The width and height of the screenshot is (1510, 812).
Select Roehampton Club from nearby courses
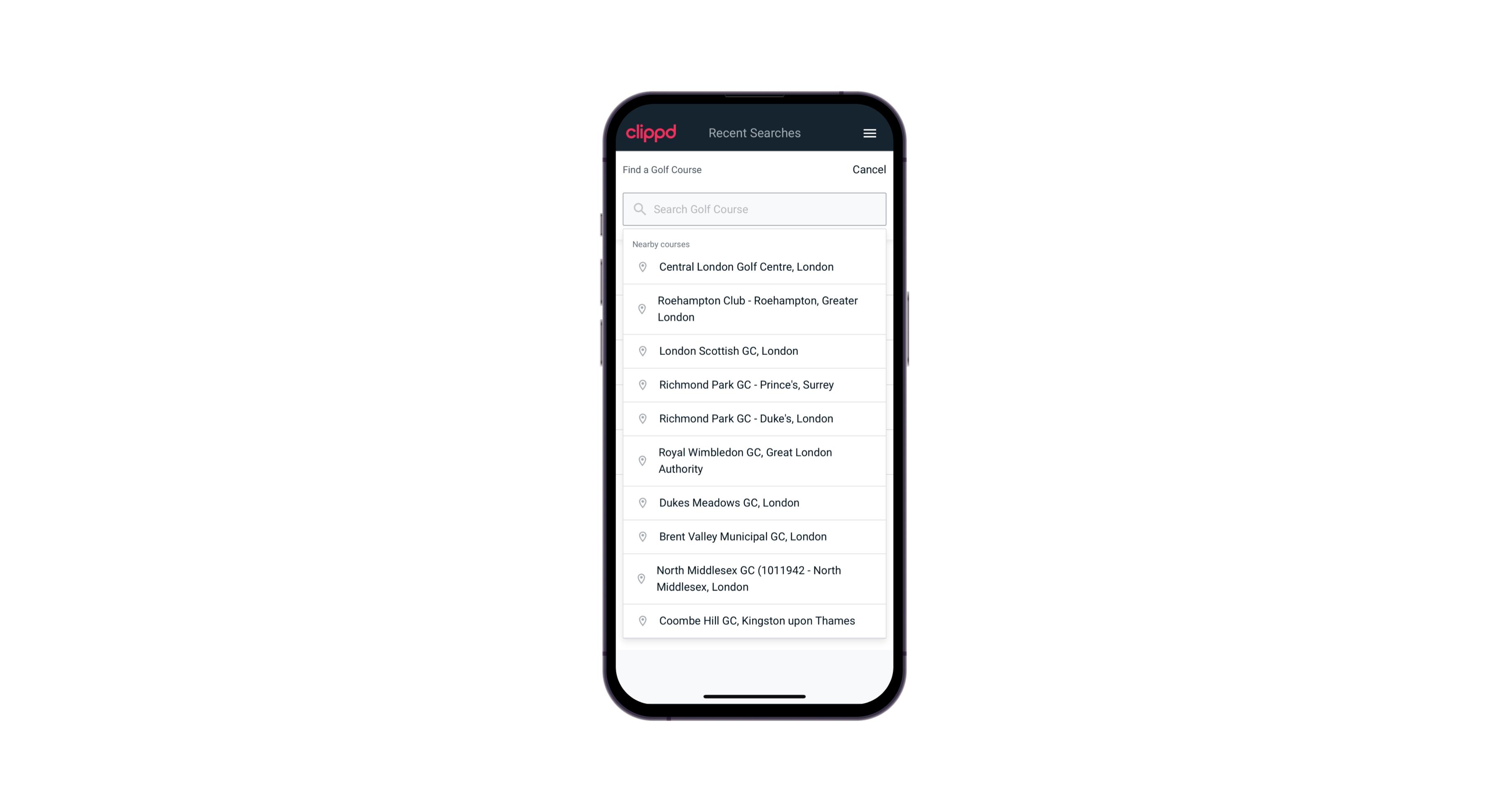(754, 309)
